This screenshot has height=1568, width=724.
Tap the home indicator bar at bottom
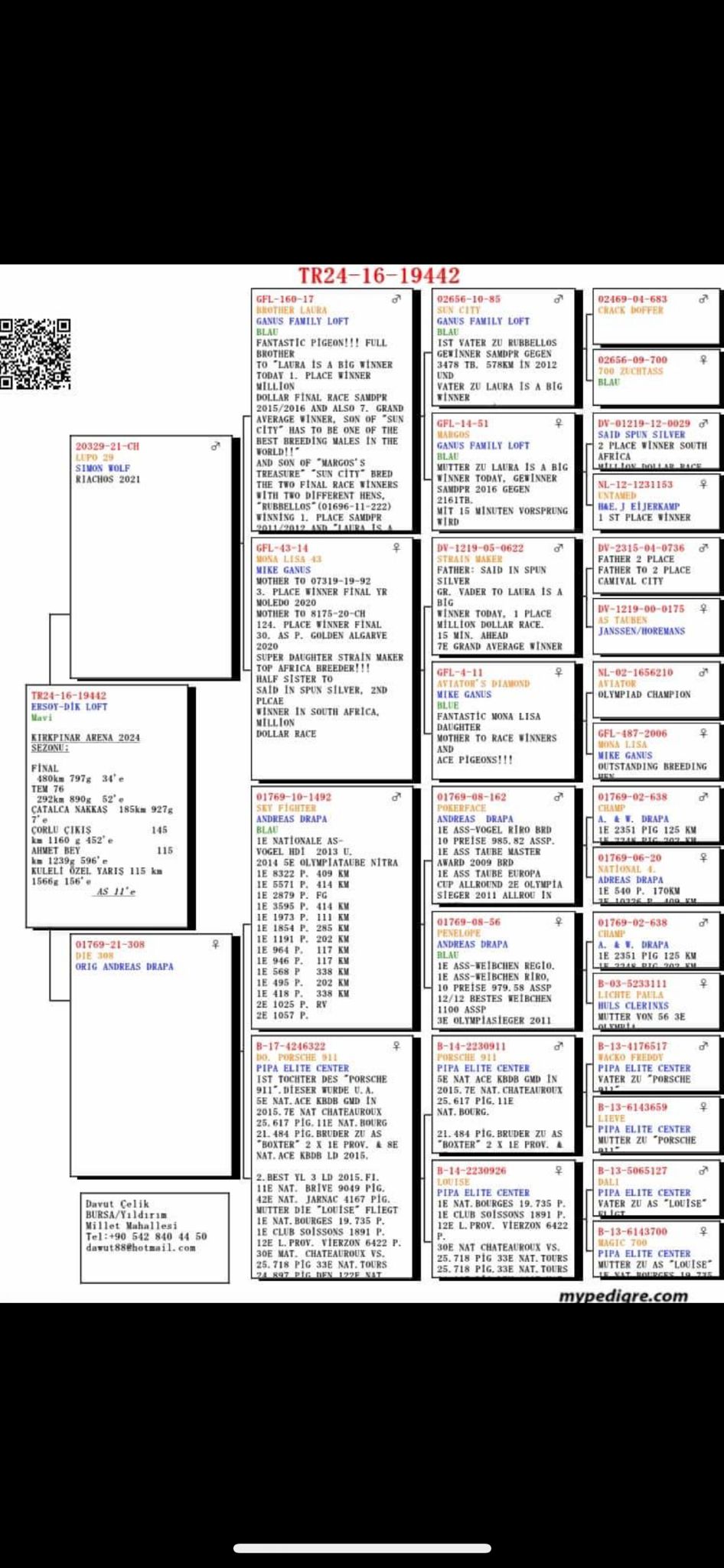click(x=362, y=1548)
